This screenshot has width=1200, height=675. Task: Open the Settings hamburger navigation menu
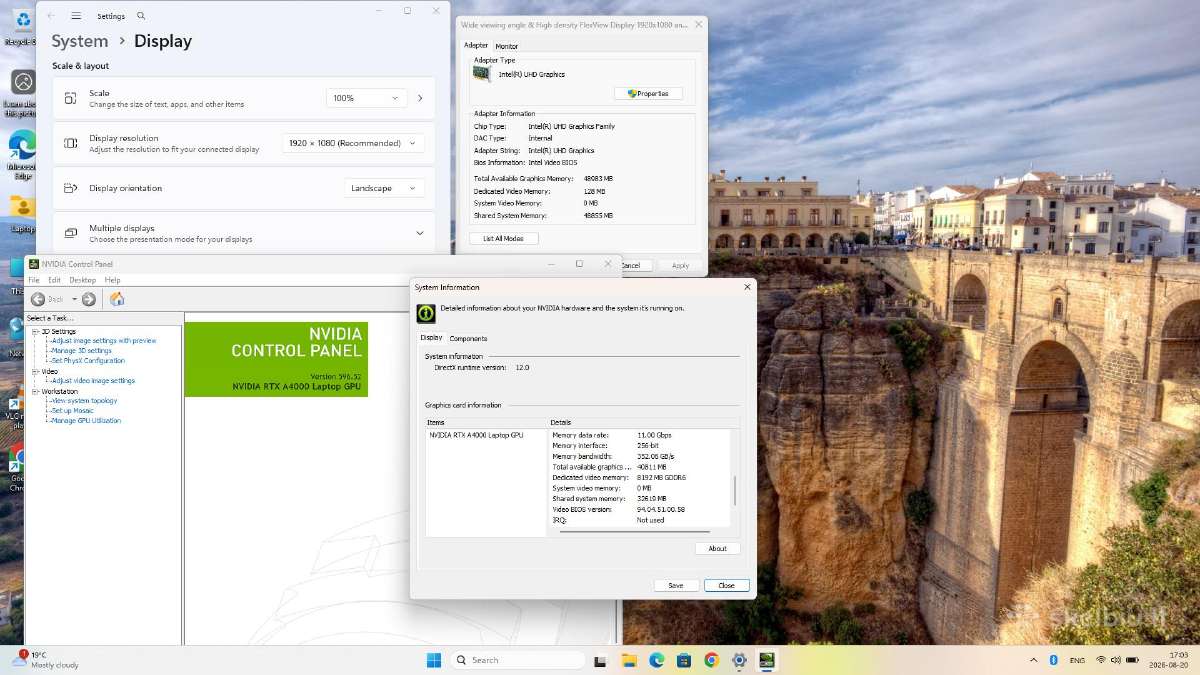click(x=76, y=16)
